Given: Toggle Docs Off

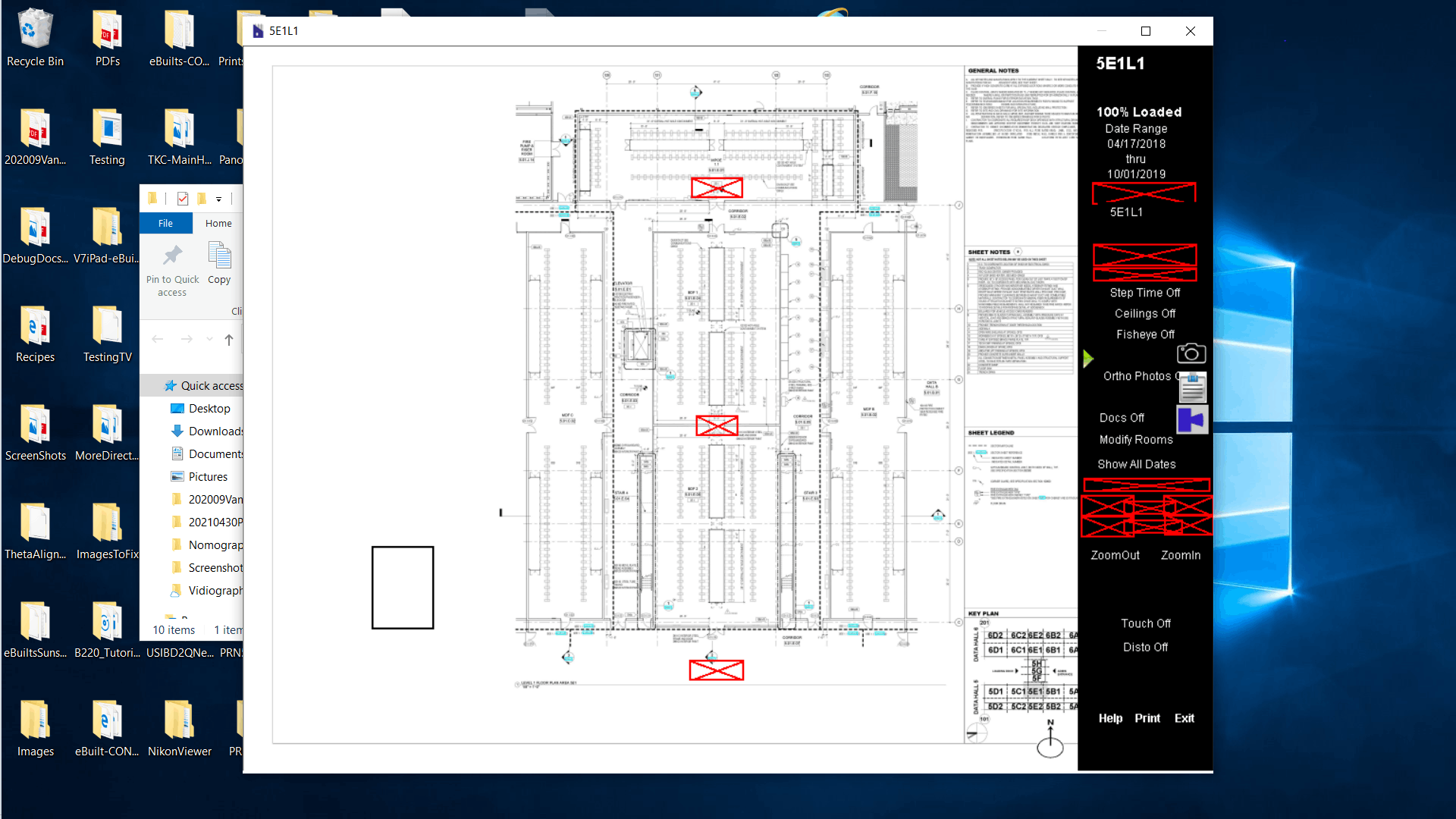Looking at the screenshot, I should click(x=1122, y=418).
